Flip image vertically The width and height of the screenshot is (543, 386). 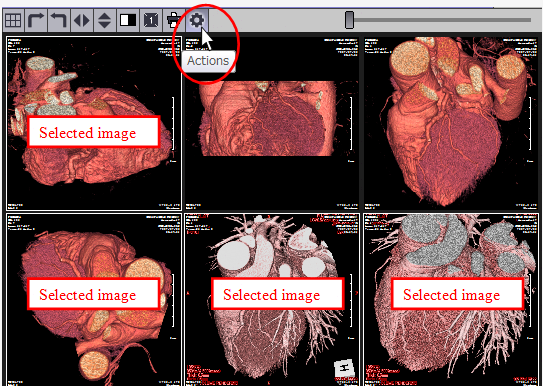click(x=105, y=20)
